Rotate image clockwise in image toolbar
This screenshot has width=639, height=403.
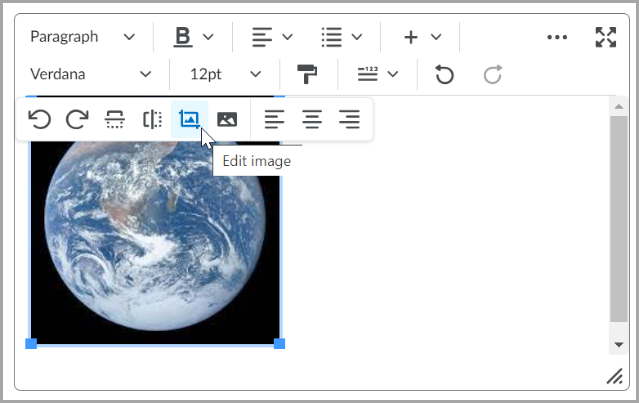(x=77, y=119)
